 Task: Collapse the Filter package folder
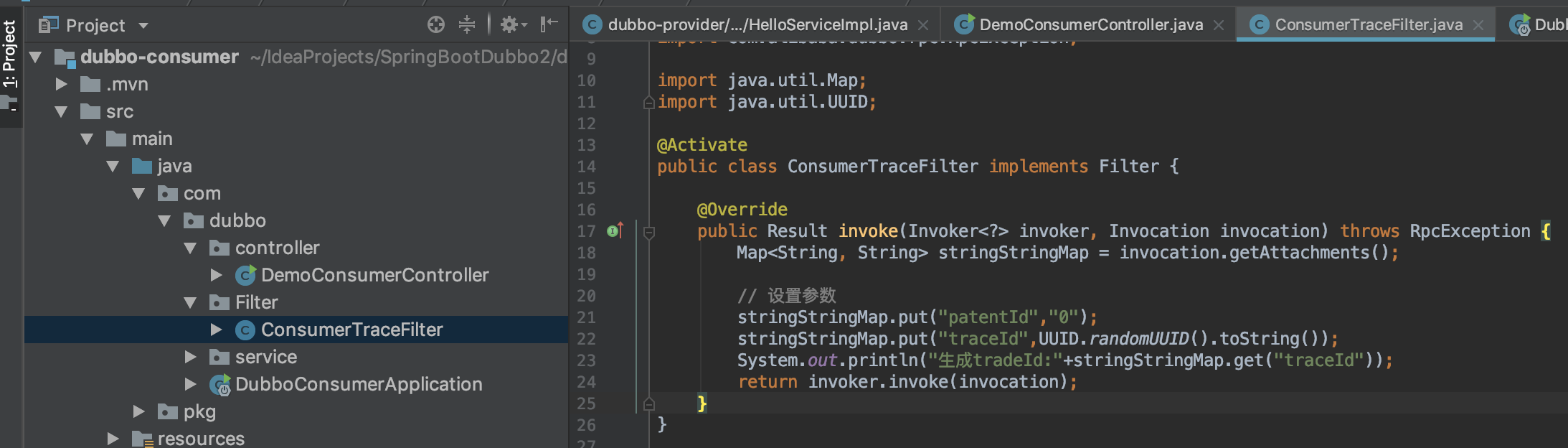190,303
